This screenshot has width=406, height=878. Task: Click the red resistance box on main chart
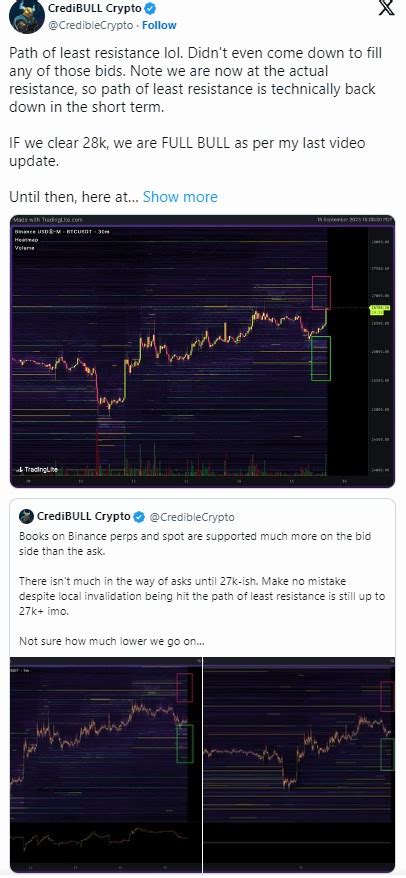click(x=321, y=293)
